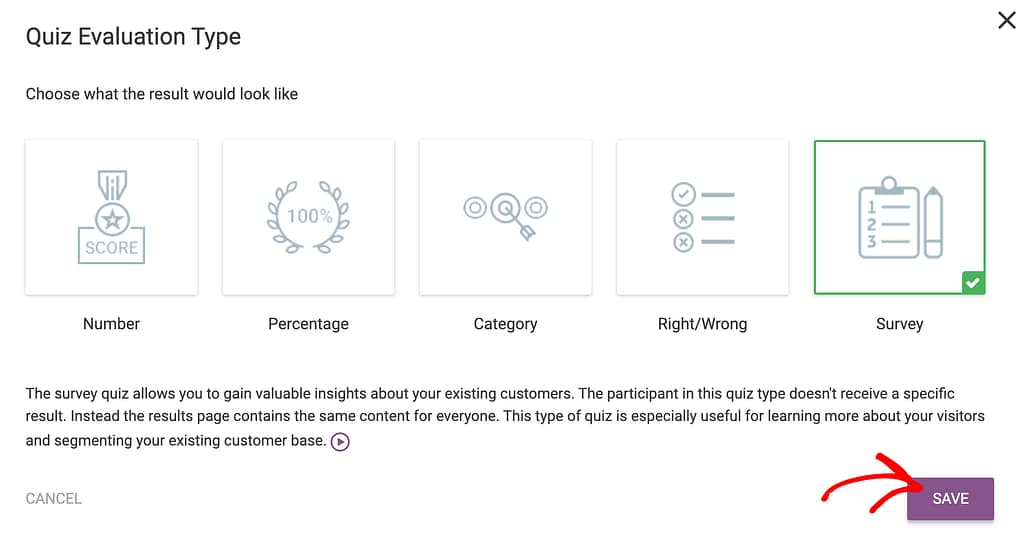Click the green selected checkmark on Survey
Screen dimensions: 1024x537
973,284
